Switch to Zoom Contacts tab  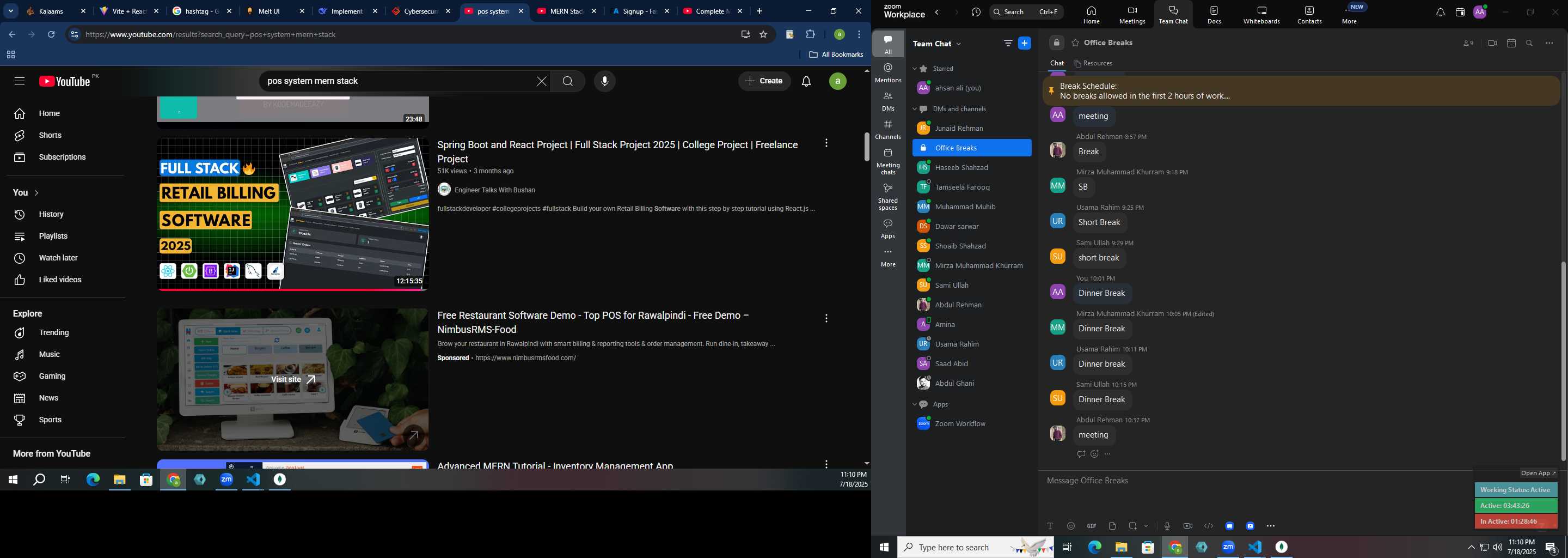[1309, 15]
